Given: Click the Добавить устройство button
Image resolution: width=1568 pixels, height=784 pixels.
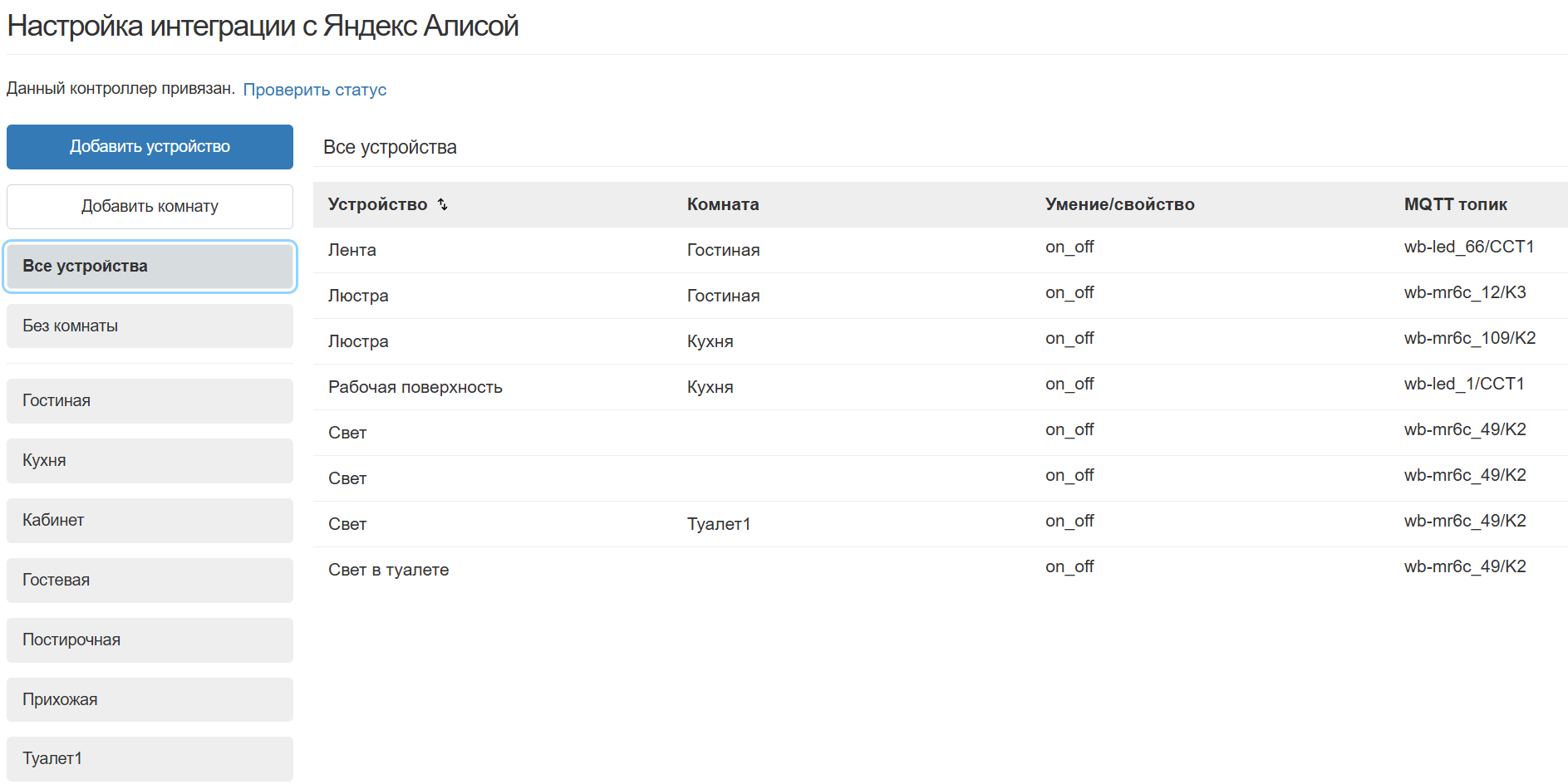Looking at the screenshot, I should 150,147.
